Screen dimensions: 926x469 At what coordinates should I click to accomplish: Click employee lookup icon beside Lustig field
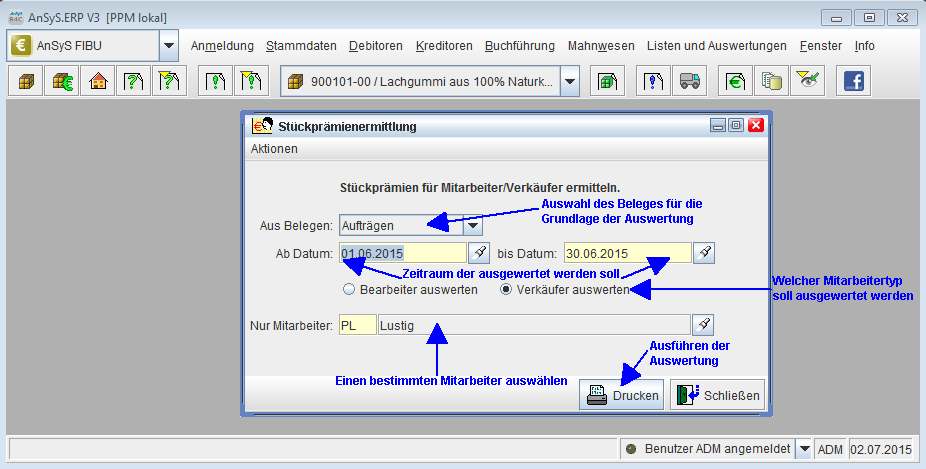click(705, 325)
